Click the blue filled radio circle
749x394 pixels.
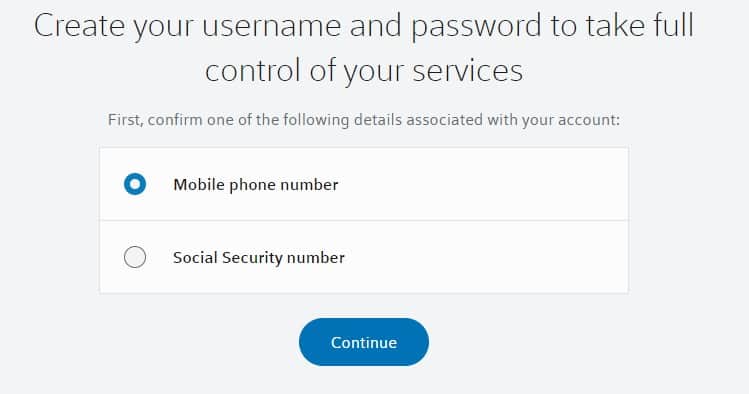[135, 184]
